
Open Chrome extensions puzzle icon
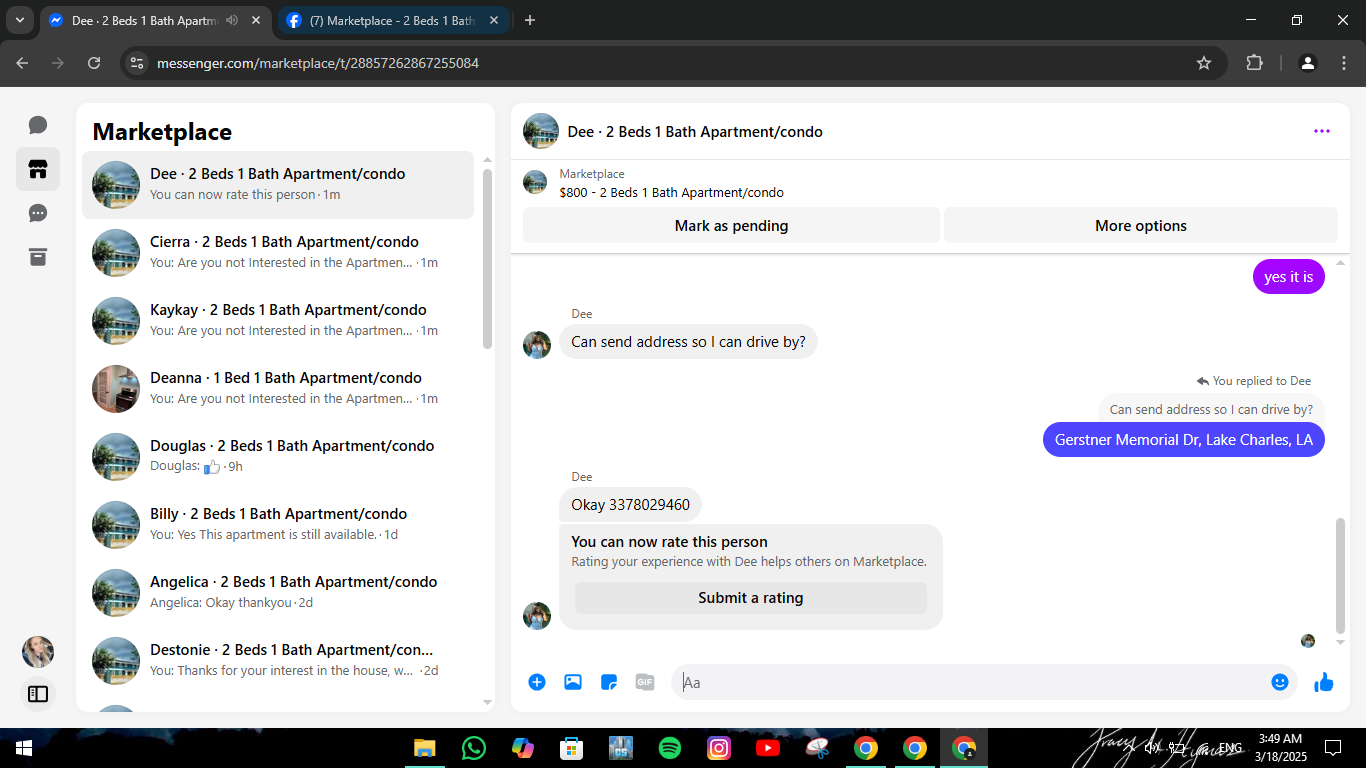[x=1254, y=63]
